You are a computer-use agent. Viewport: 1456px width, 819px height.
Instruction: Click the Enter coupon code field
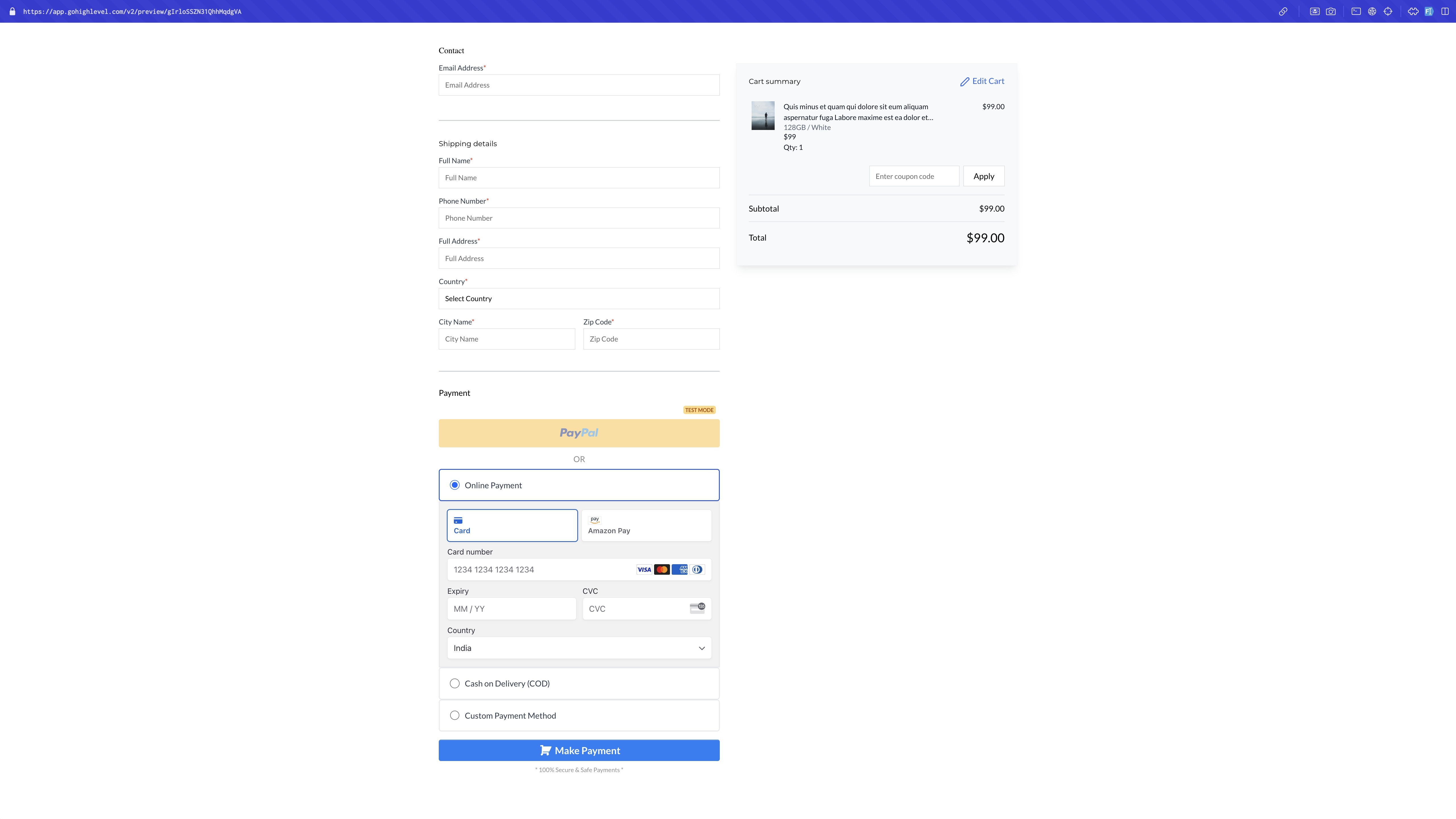[913, 176]
